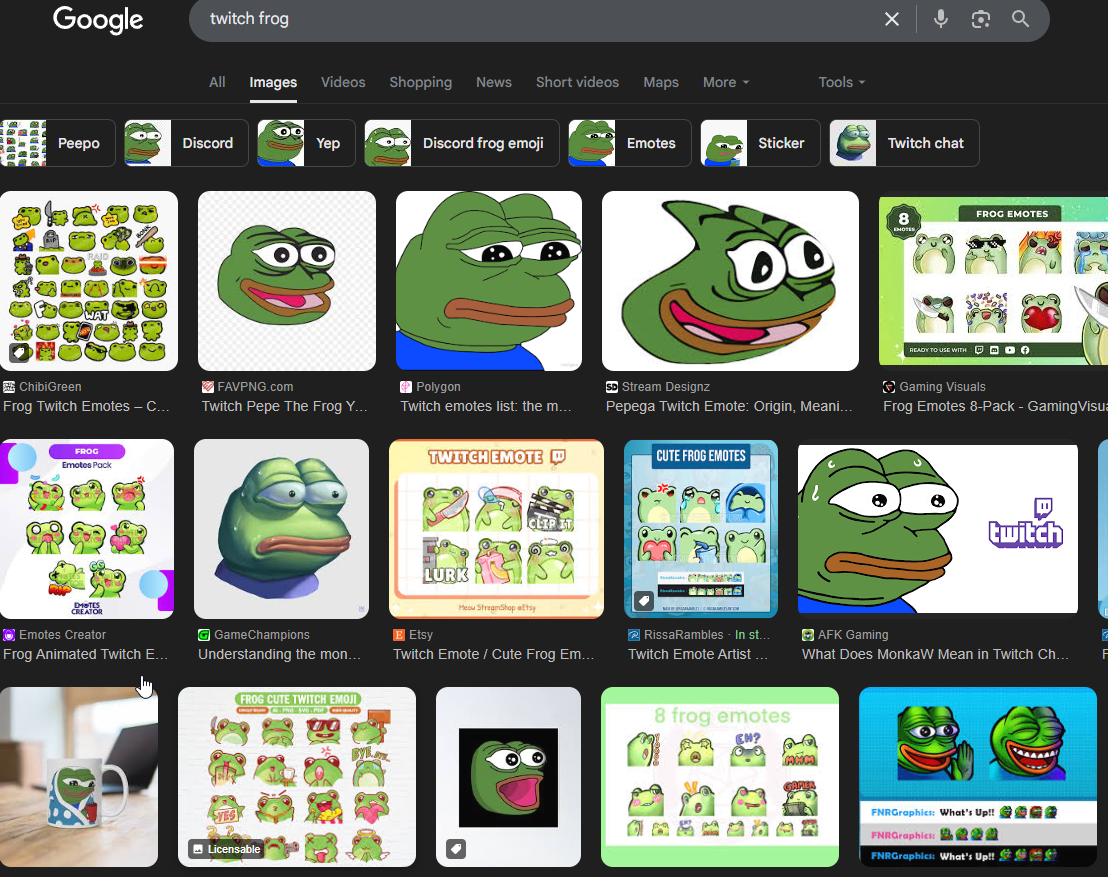Click Pepega Twitch Emote Origin title link
This screenshot has height=877, width=1108.
pyautogui.click(x=729, y=406)
